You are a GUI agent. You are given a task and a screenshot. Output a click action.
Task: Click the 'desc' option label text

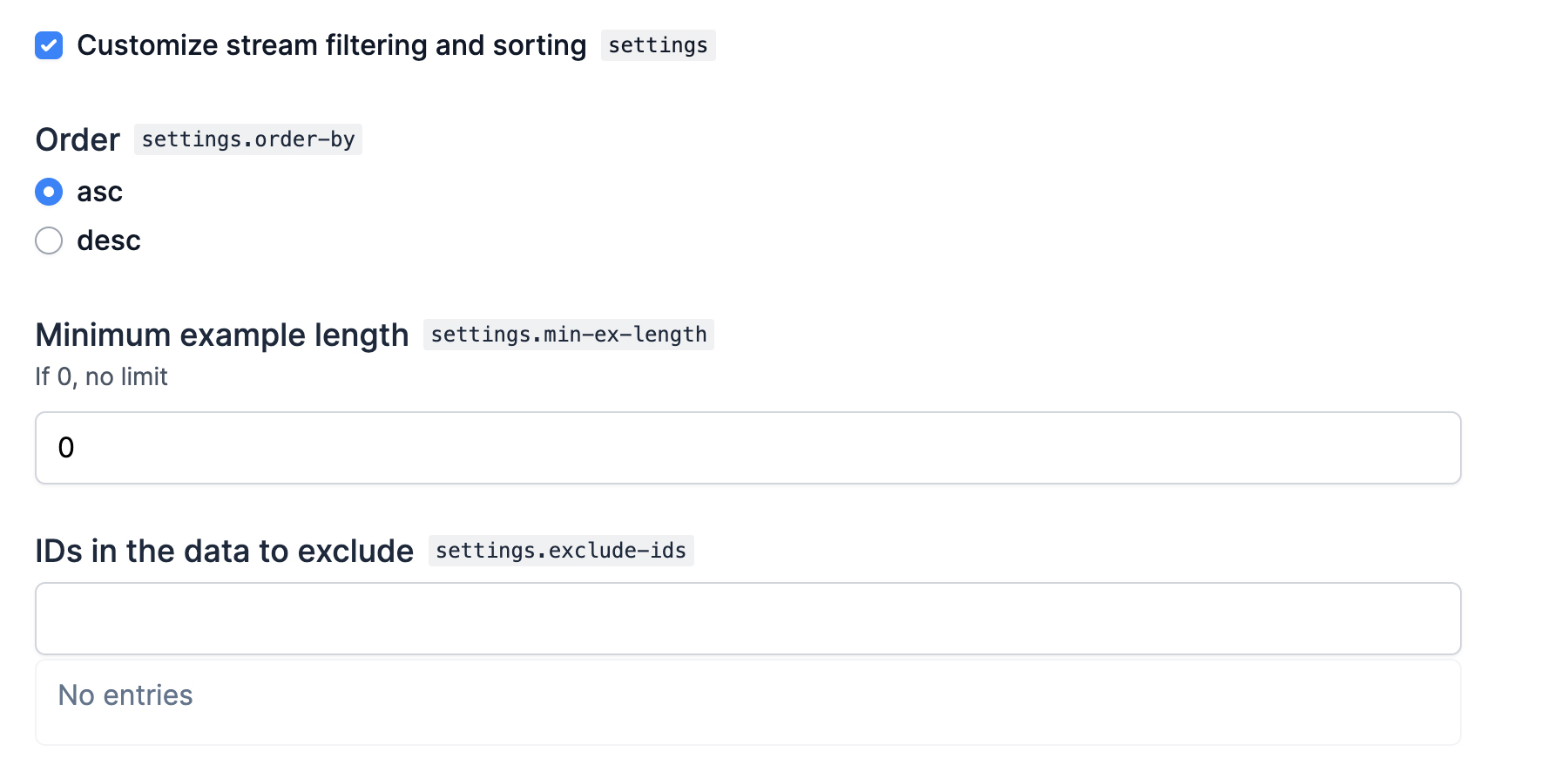click(109, 240)
